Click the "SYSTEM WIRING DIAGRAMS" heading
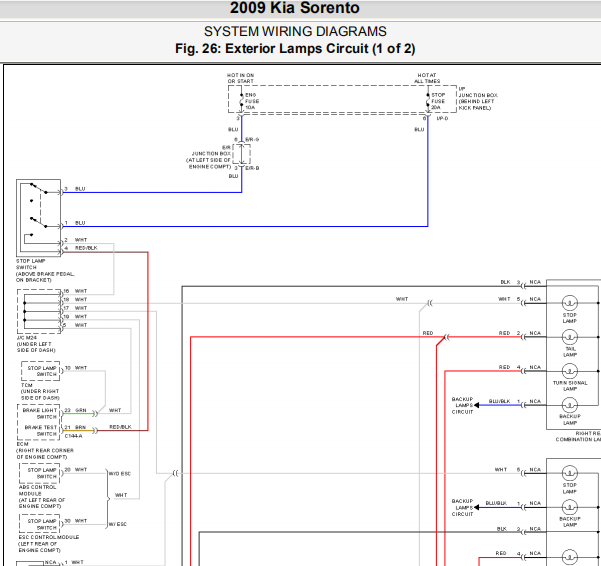This screenshot has height=566, width=601. coord(295,31)
